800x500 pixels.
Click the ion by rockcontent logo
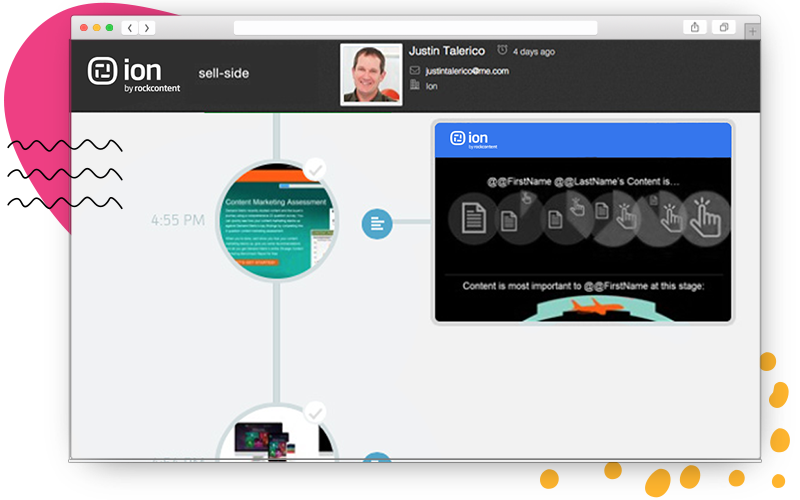(124, 74)
